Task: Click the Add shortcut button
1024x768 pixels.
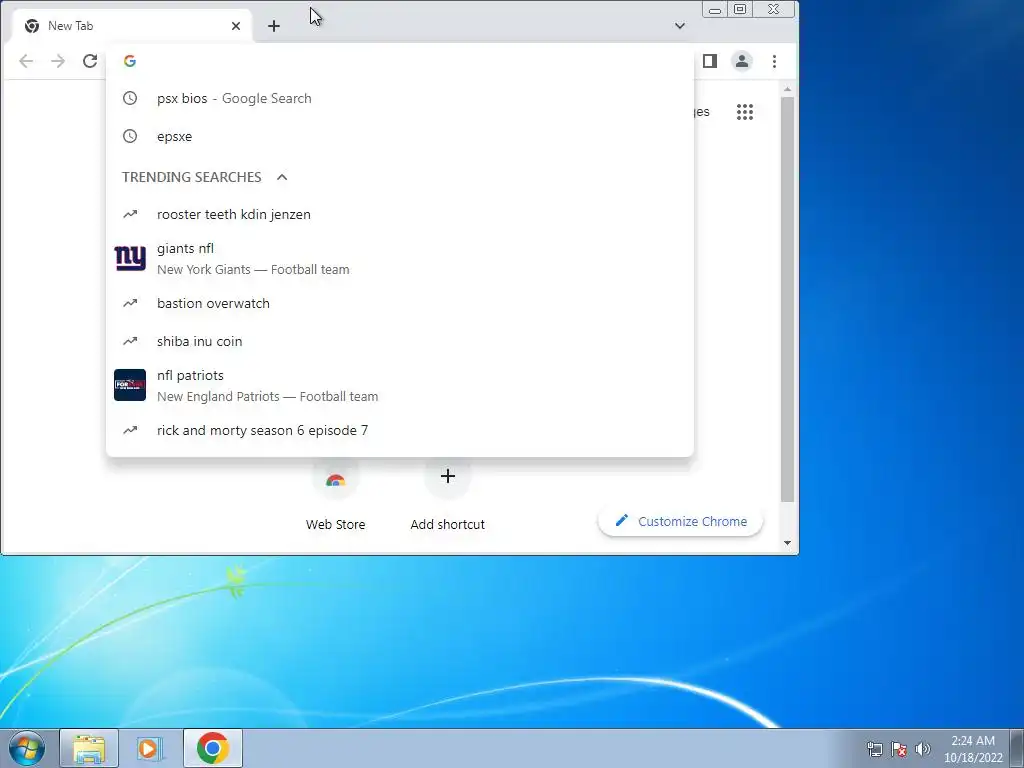Action: [447, 493]
